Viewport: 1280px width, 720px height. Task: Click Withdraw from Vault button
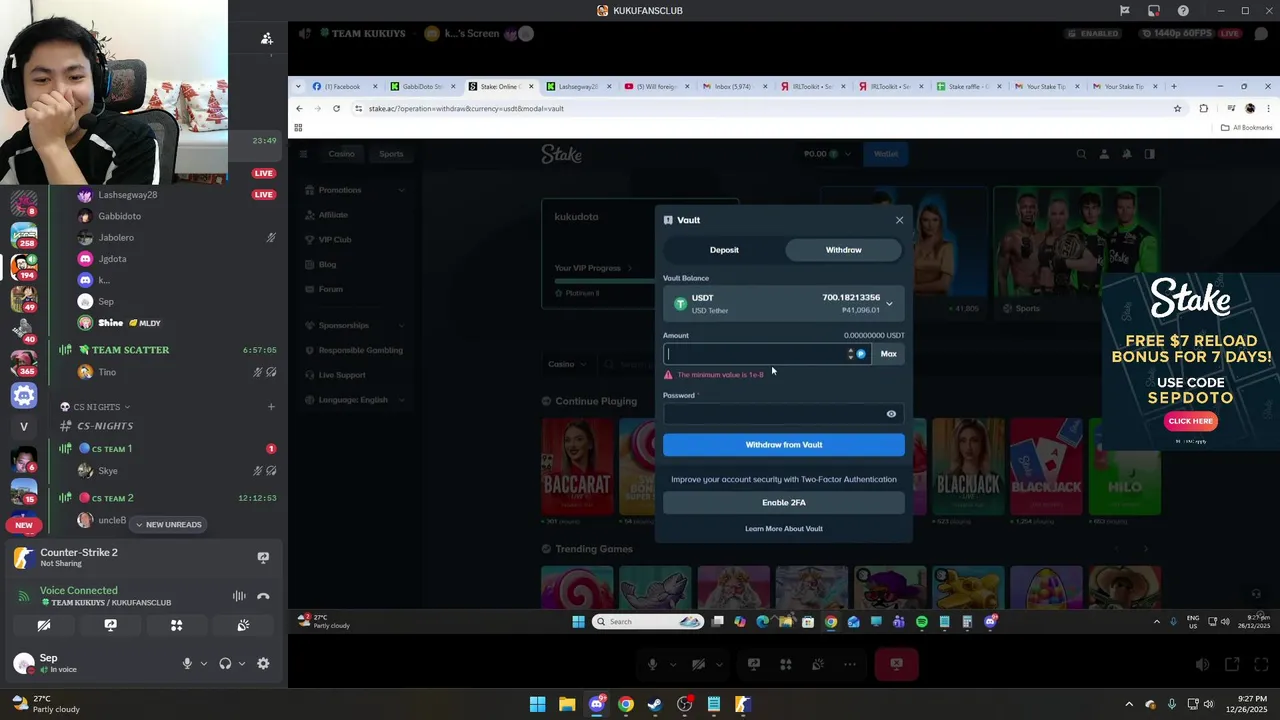(x=784, y=445)
